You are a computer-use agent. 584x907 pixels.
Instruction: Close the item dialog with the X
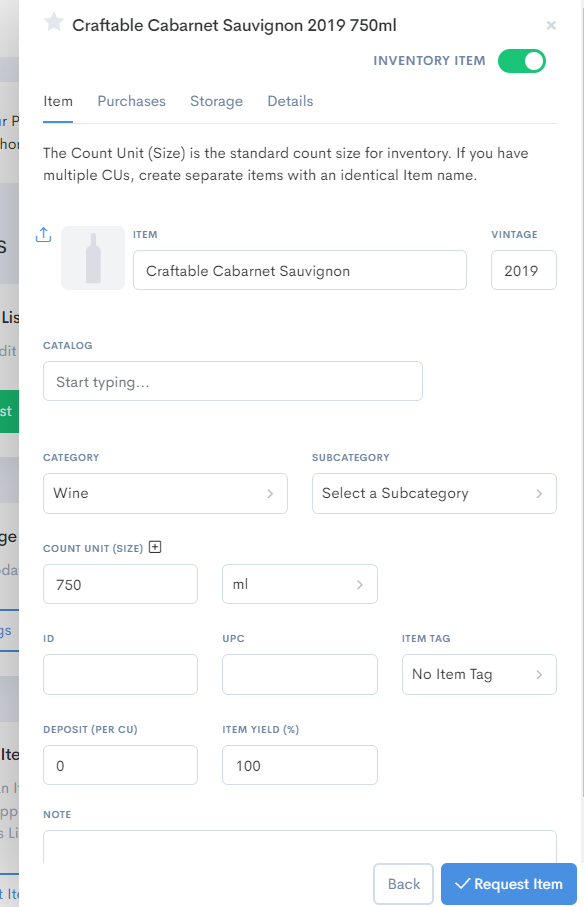click(x=551, y=25)
